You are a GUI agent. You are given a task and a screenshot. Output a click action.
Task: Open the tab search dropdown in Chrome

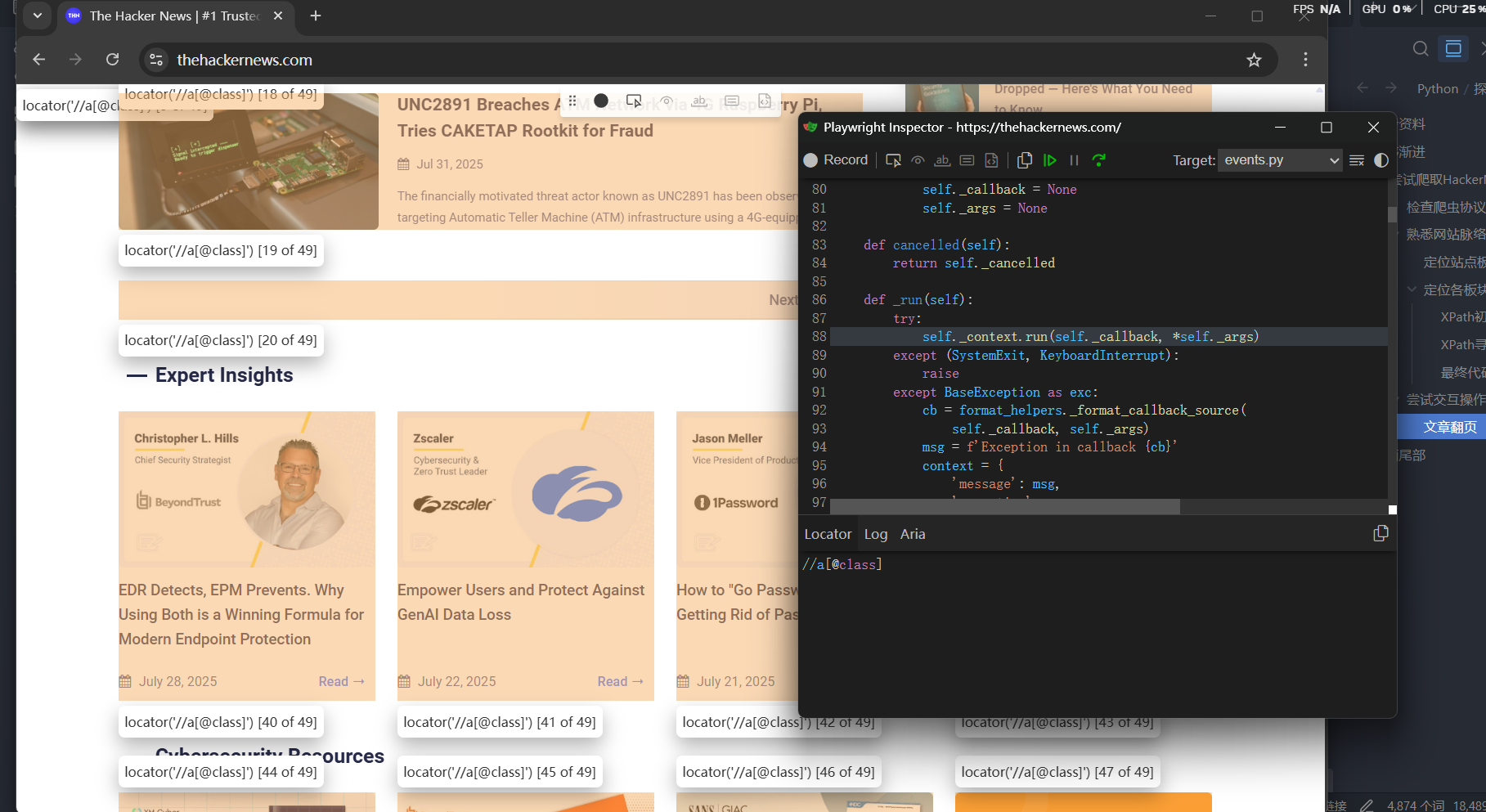pyautogui.click(x=38, y=16)
